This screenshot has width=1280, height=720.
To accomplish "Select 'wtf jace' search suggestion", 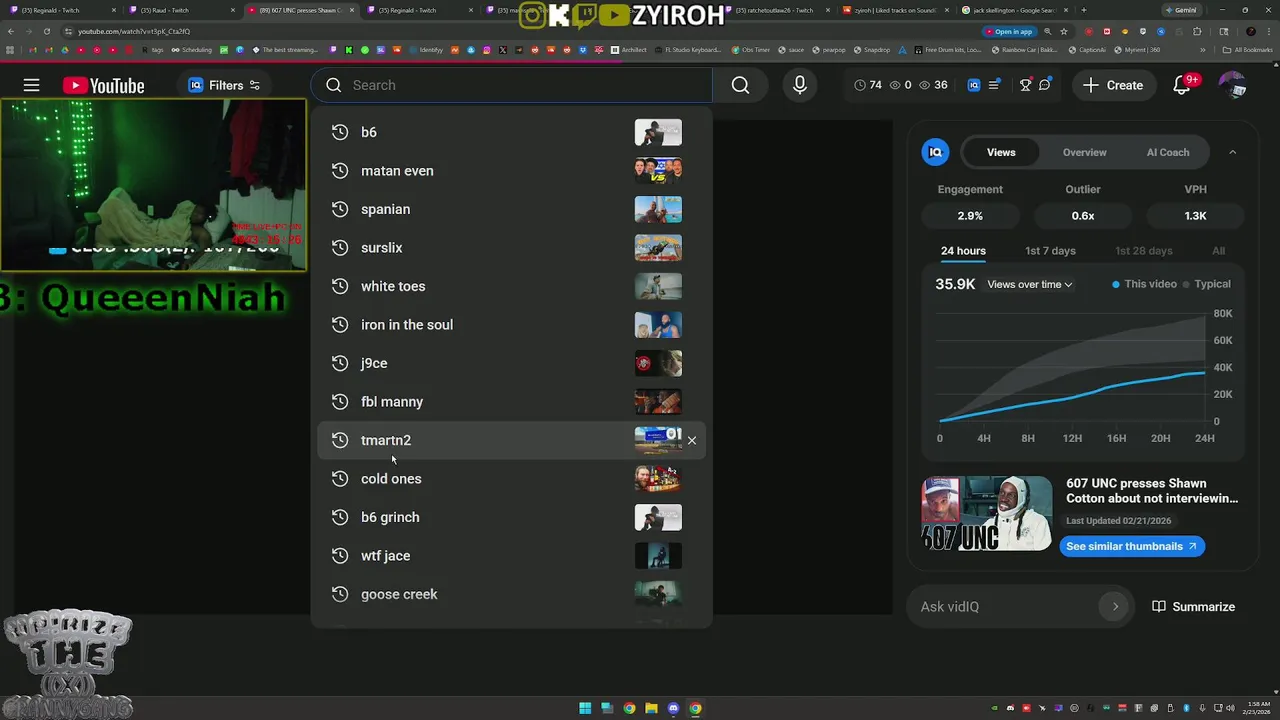I will 511,556.
